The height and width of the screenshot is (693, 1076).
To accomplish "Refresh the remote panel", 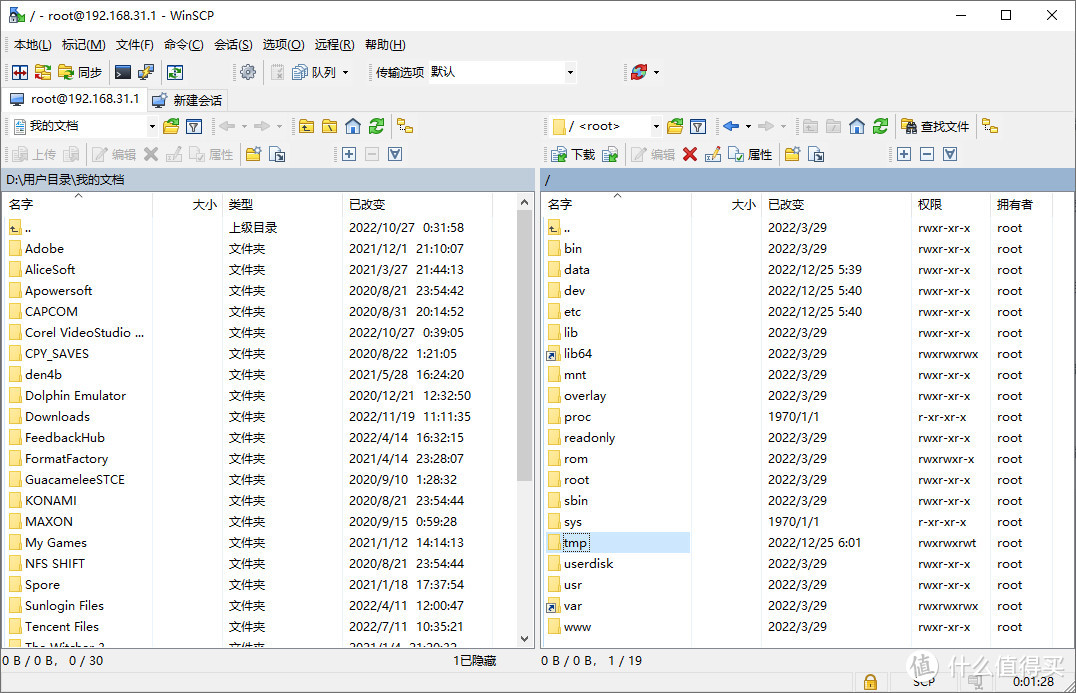I will [x=880, y=126].
